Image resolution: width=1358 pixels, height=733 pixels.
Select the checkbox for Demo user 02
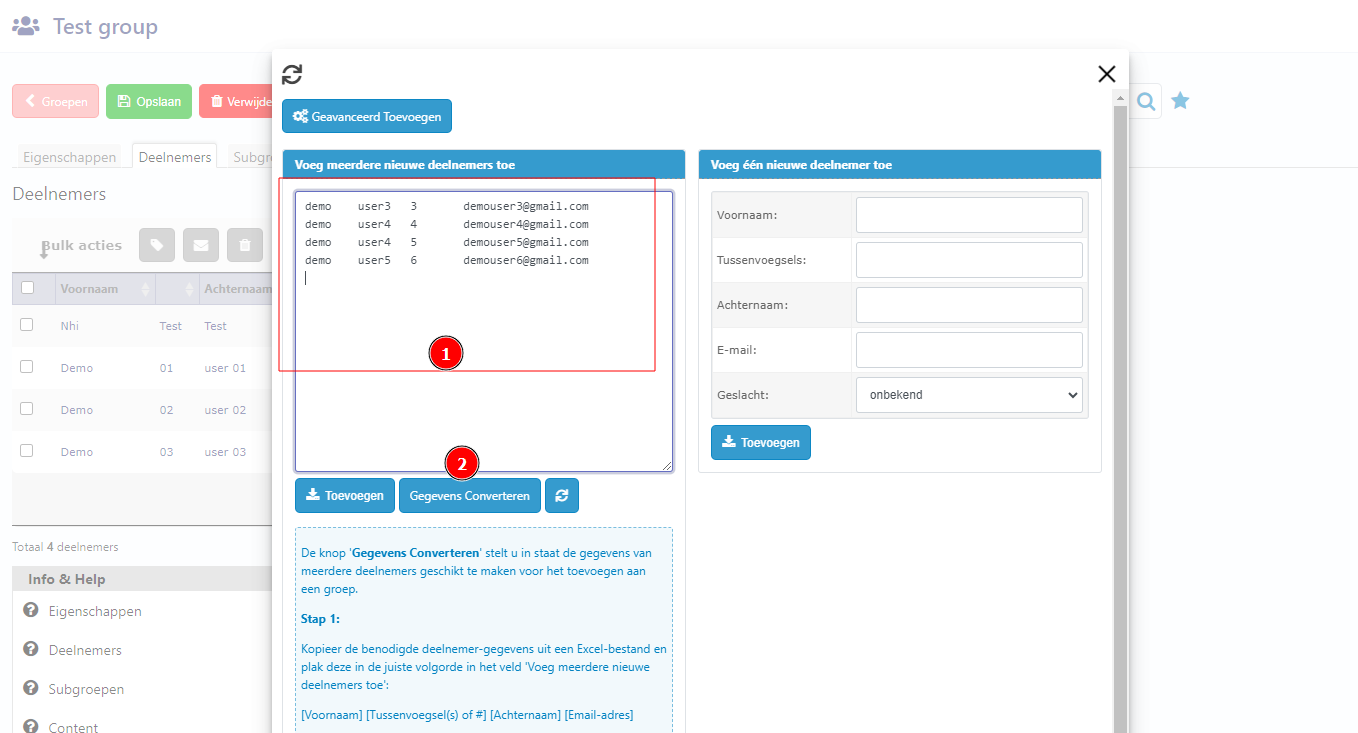27,409
